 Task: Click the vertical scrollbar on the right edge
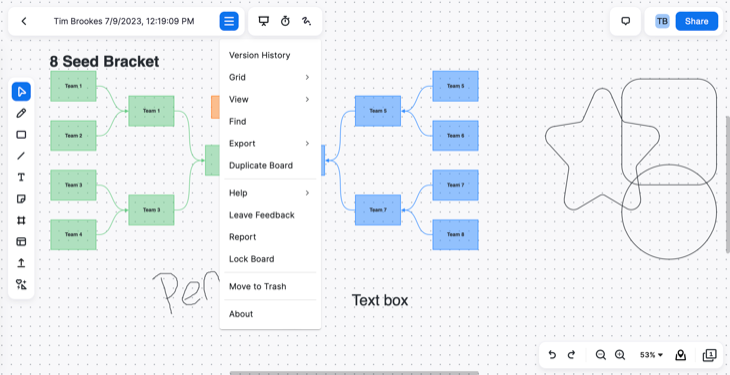coord(728,184)
